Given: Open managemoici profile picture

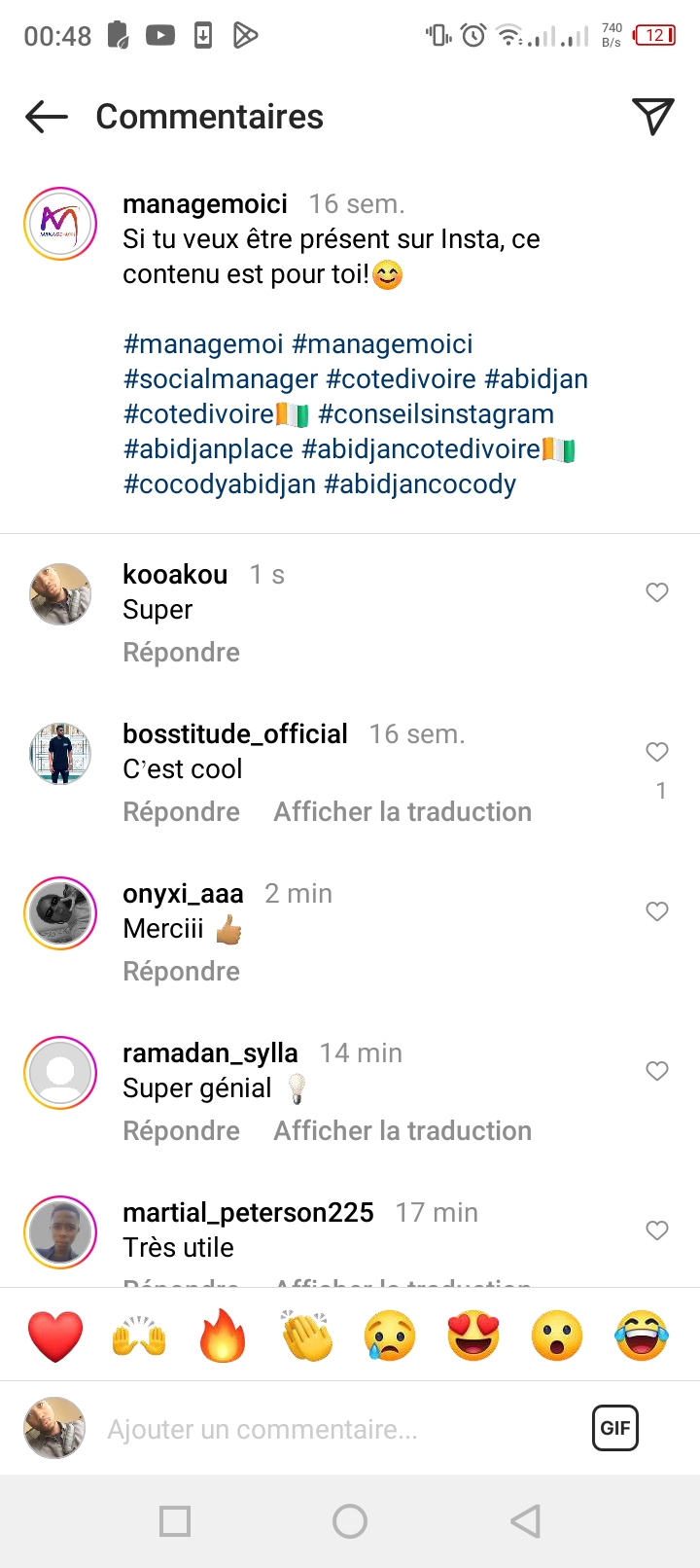Looking at the screenshot, I should tap(60, 224).
